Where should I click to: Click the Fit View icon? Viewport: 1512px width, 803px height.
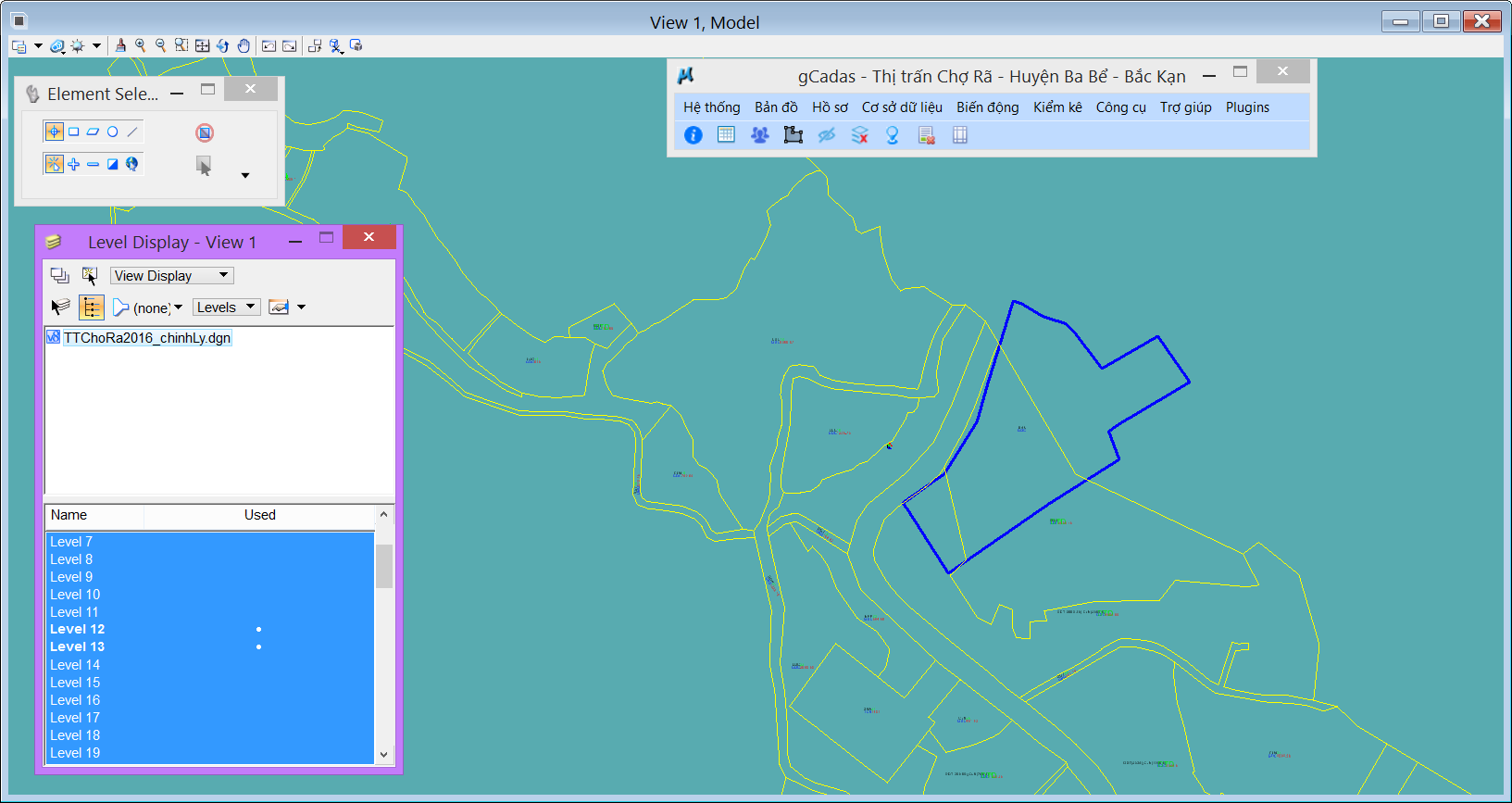202,45
